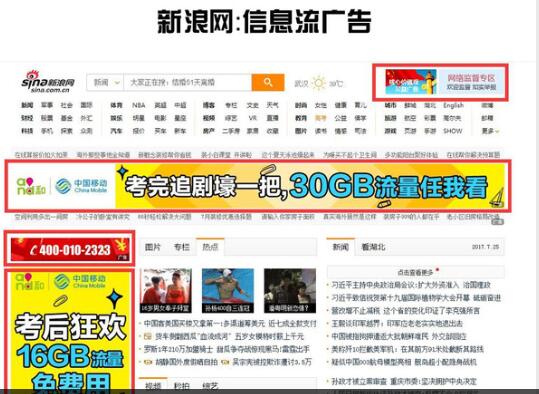The height and width of the screenshot is (394, 539).
Task: Click the China Mobile 30GB流量 banner ad
Action: pyautogui.click(x=258, y=186)
